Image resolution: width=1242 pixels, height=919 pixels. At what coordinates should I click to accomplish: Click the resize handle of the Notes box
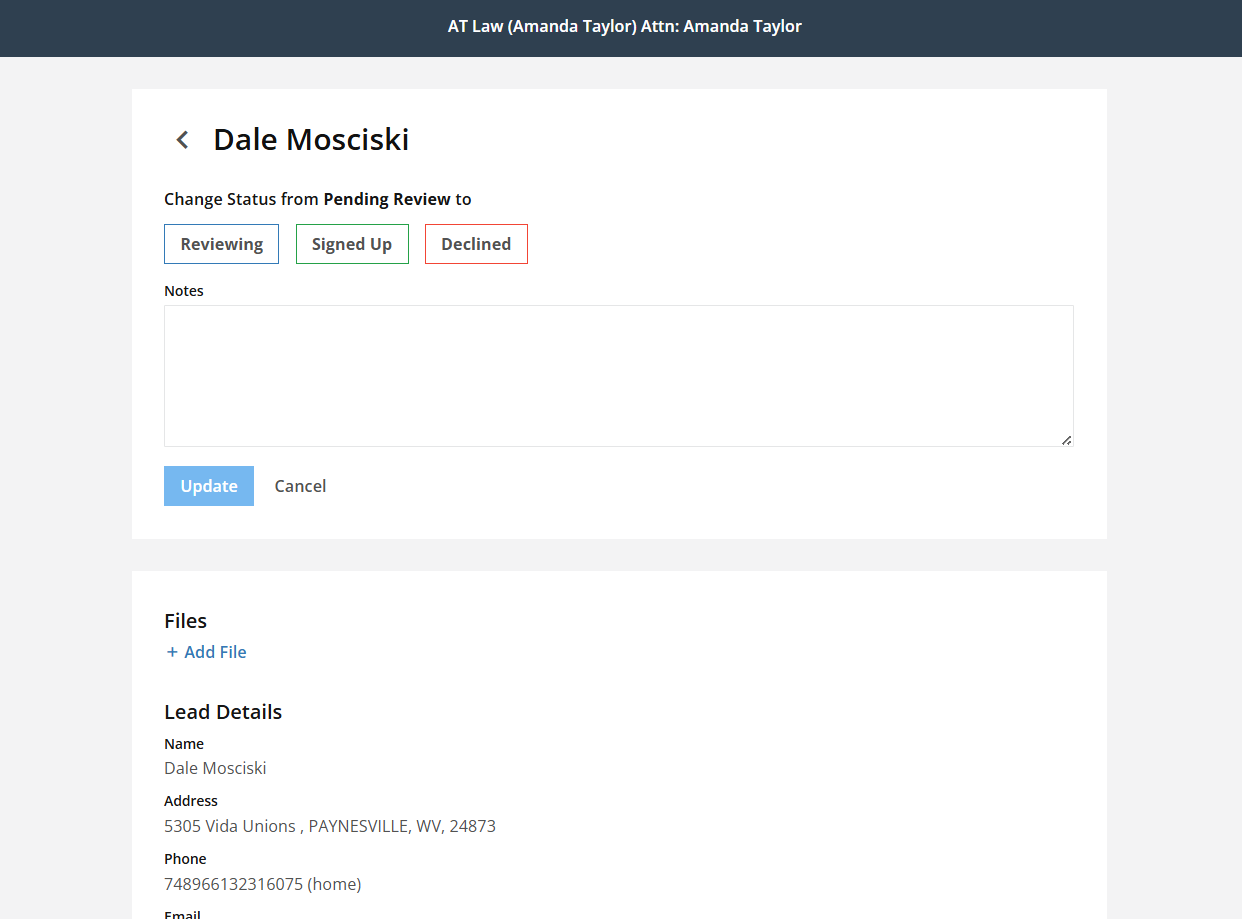[x=1066, y=440]
